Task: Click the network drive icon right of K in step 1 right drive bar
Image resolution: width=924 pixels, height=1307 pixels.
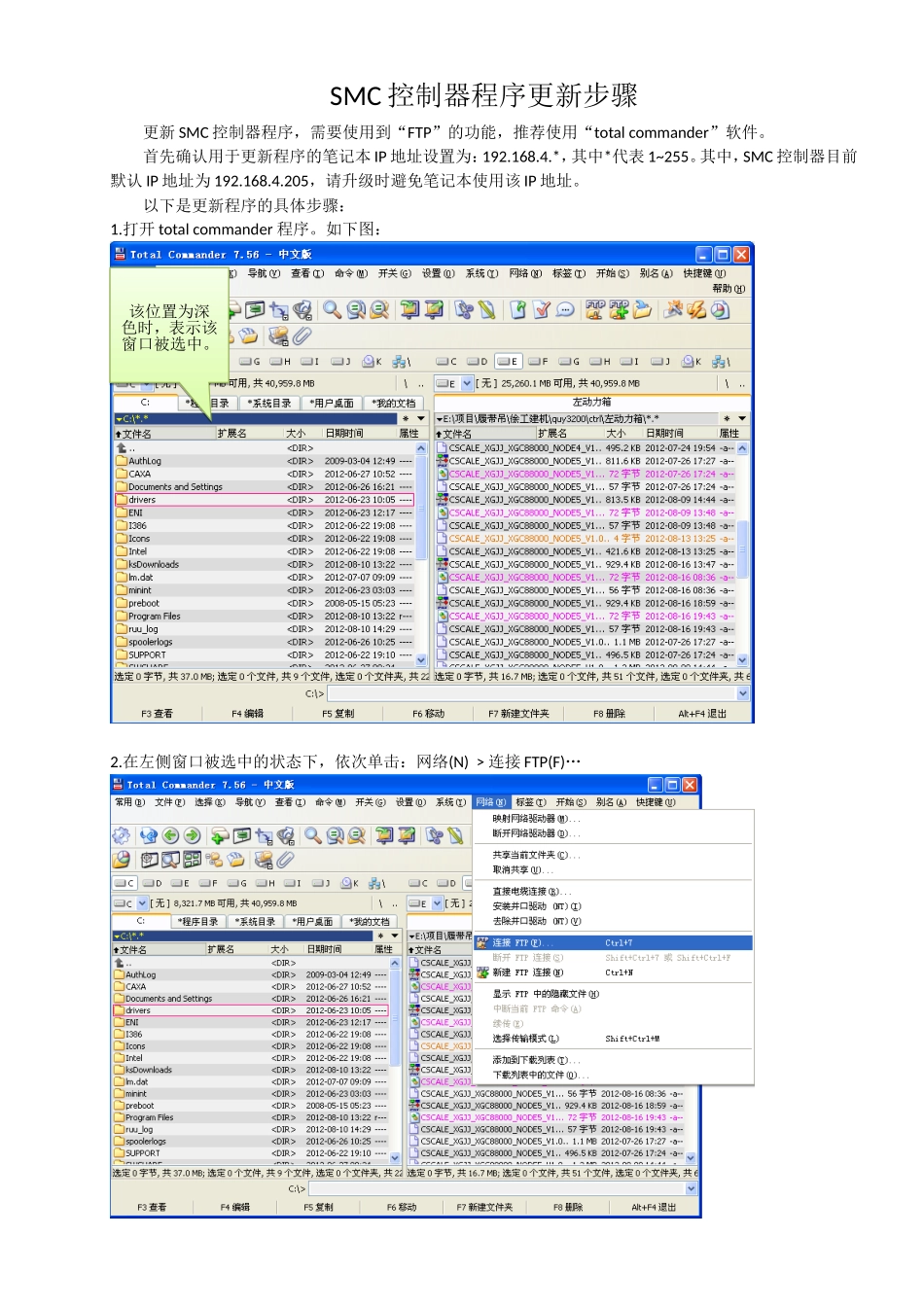Action: pos(721,361)
